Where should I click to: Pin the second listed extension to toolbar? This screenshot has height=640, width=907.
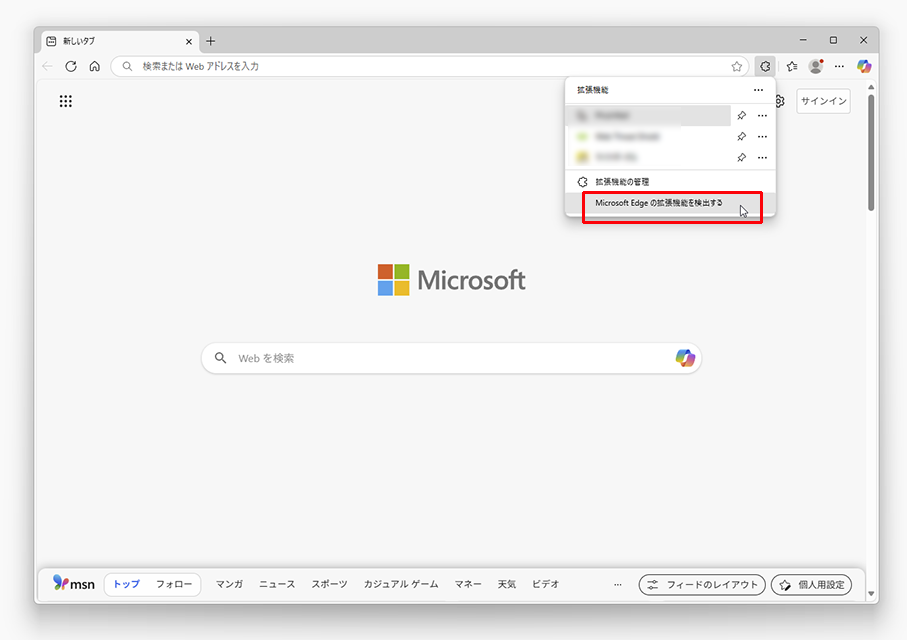742,137
